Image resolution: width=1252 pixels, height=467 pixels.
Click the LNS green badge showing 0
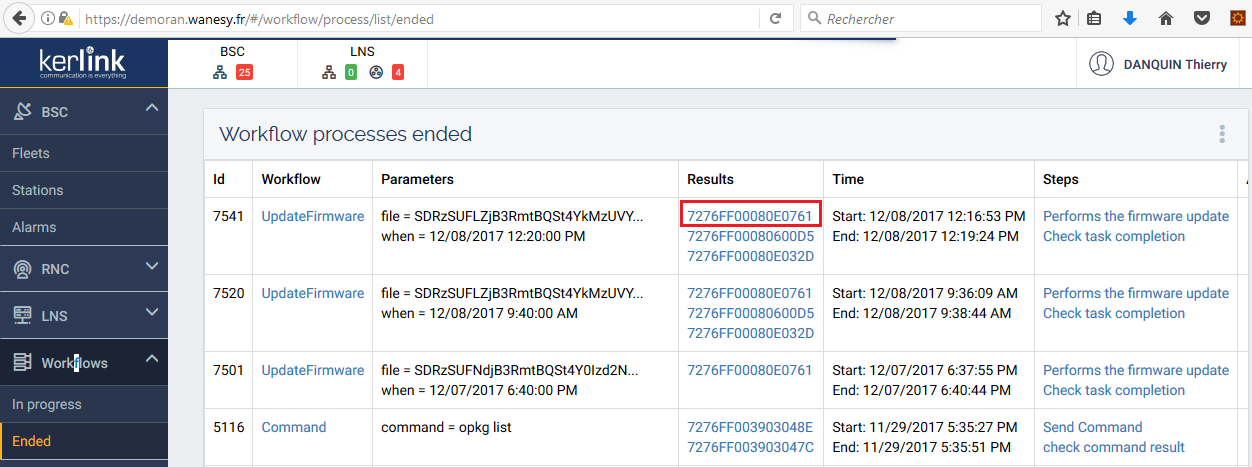pos(350,72)
